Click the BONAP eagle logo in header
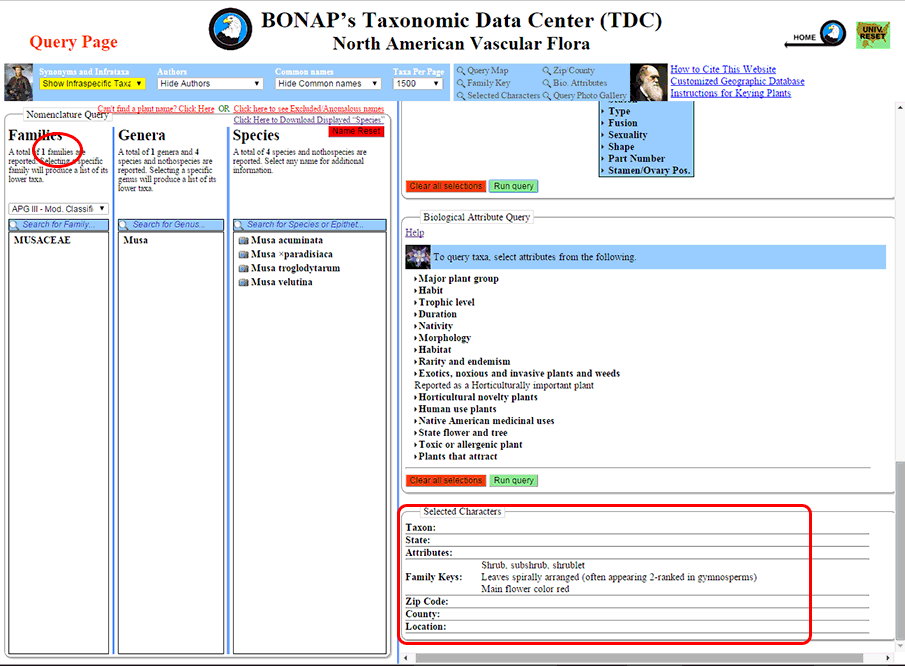 230,29
